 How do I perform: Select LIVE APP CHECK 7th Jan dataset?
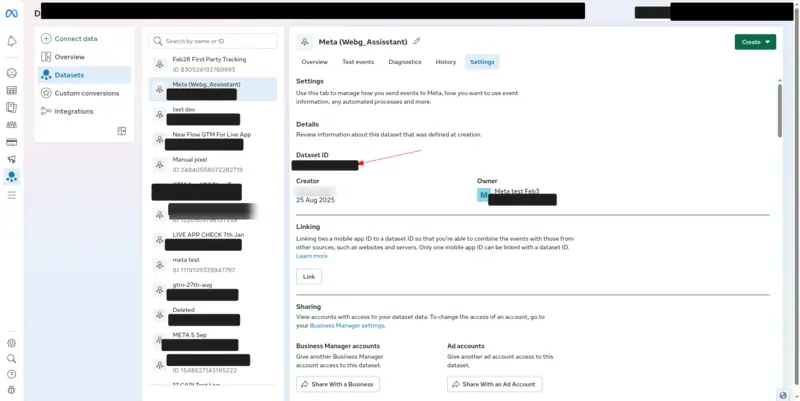point(213,240)
